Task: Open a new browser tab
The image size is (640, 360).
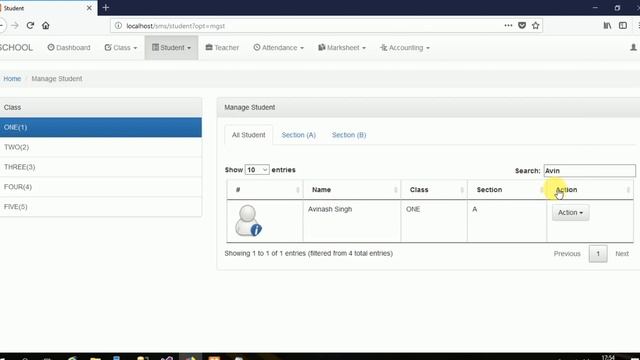Action: pos(106,8)
